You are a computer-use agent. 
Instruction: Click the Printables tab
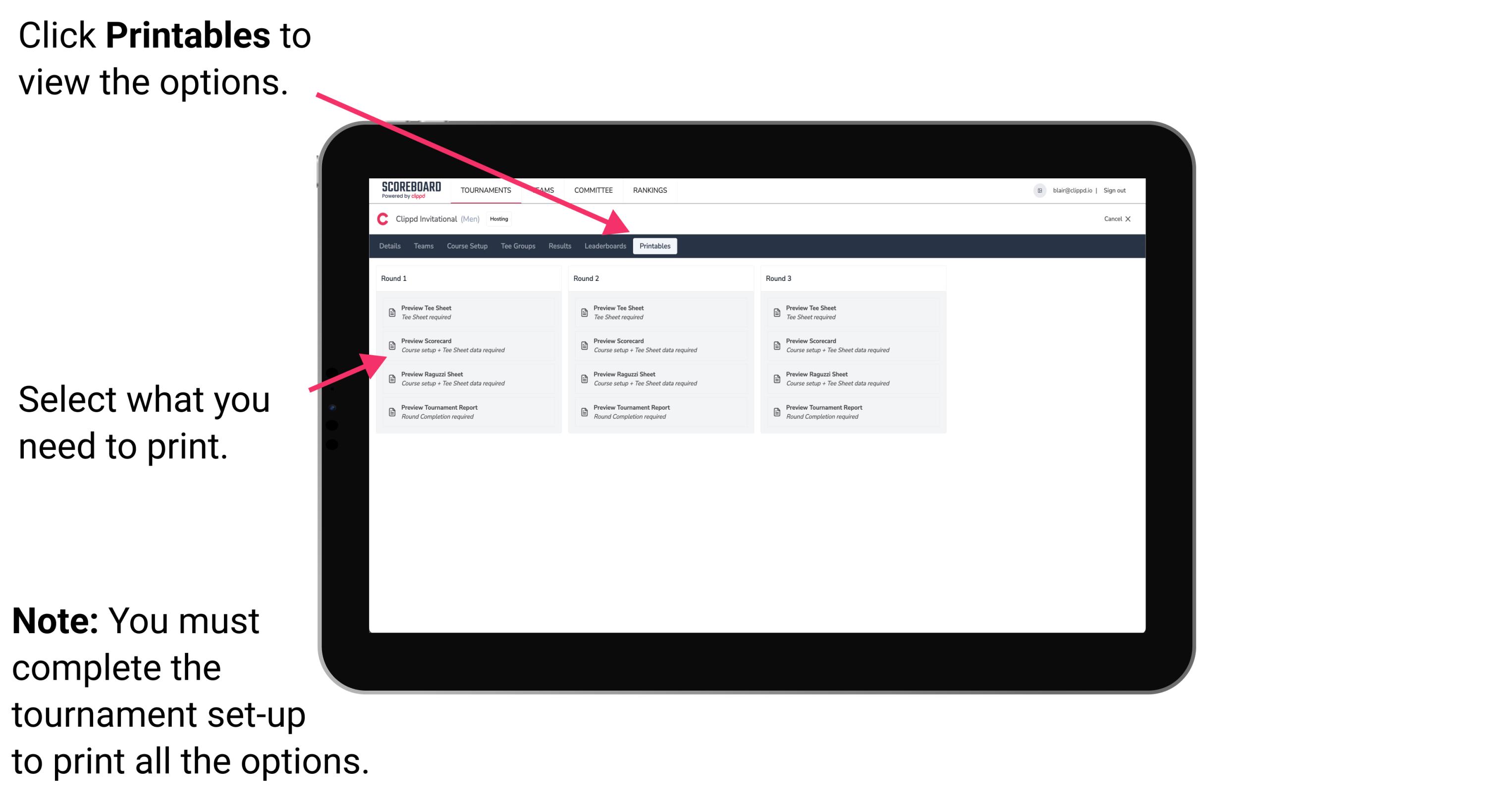pyautogui.click(x=653, y=246)
